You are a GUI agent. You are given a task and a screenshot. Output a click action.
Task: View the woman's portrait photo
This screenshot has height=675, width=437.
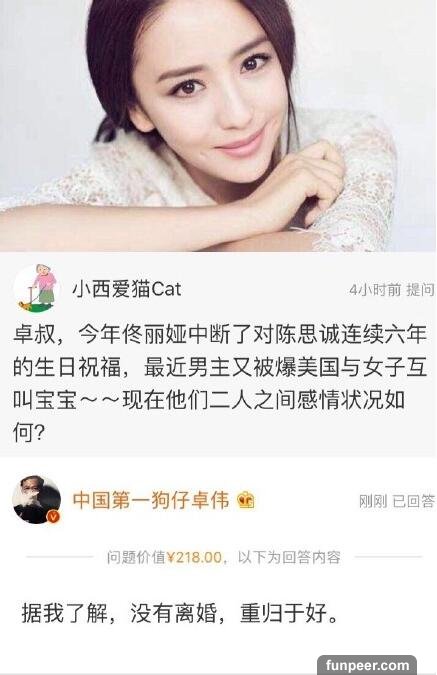point(218,126)
